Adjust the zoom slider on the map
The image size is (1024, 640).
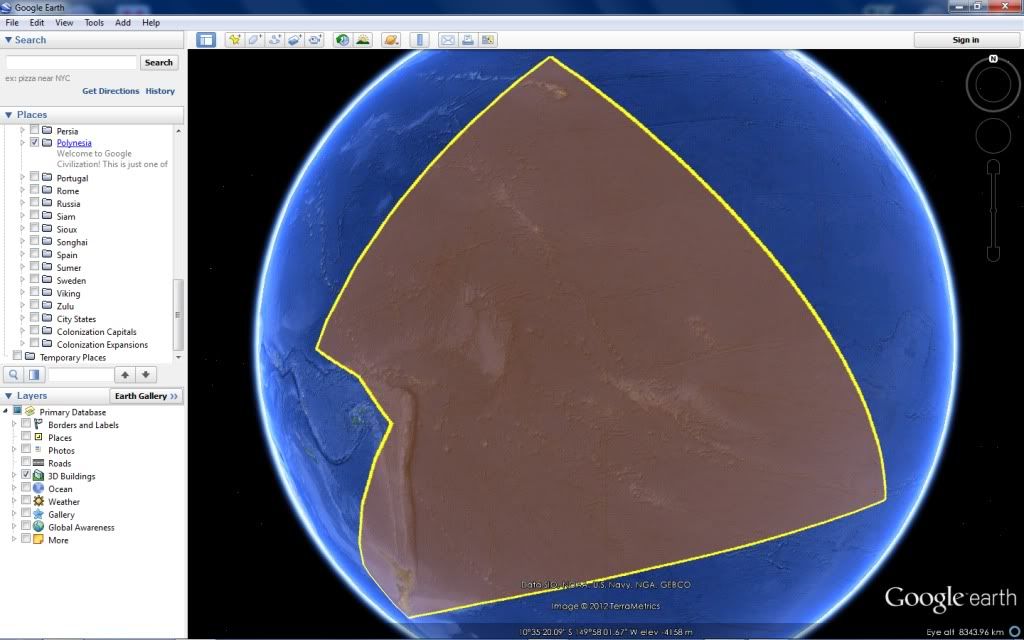pyautogui.click(x=993, y=210)
